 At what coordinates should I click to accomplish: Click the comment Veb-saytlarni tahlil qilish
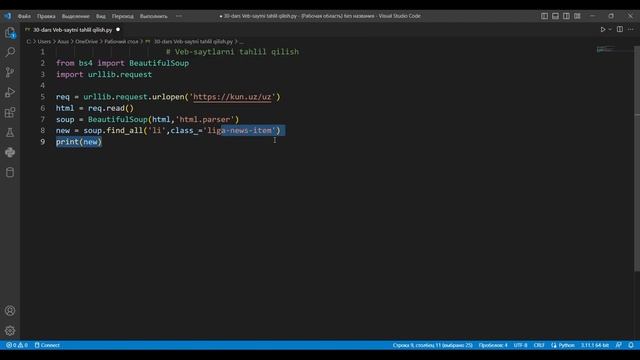[x=232, y=52]
